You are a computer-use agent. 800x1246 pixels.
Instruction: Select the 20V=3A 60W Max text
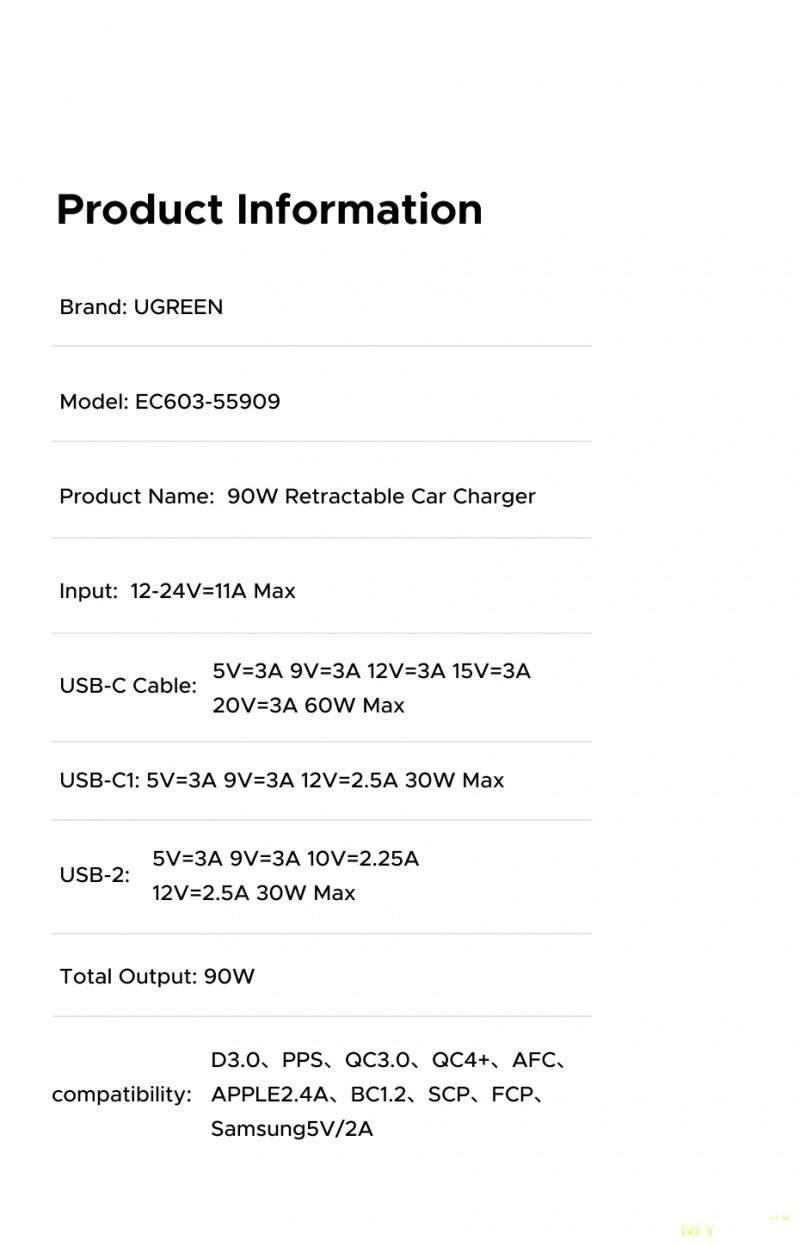pos(308,705)
